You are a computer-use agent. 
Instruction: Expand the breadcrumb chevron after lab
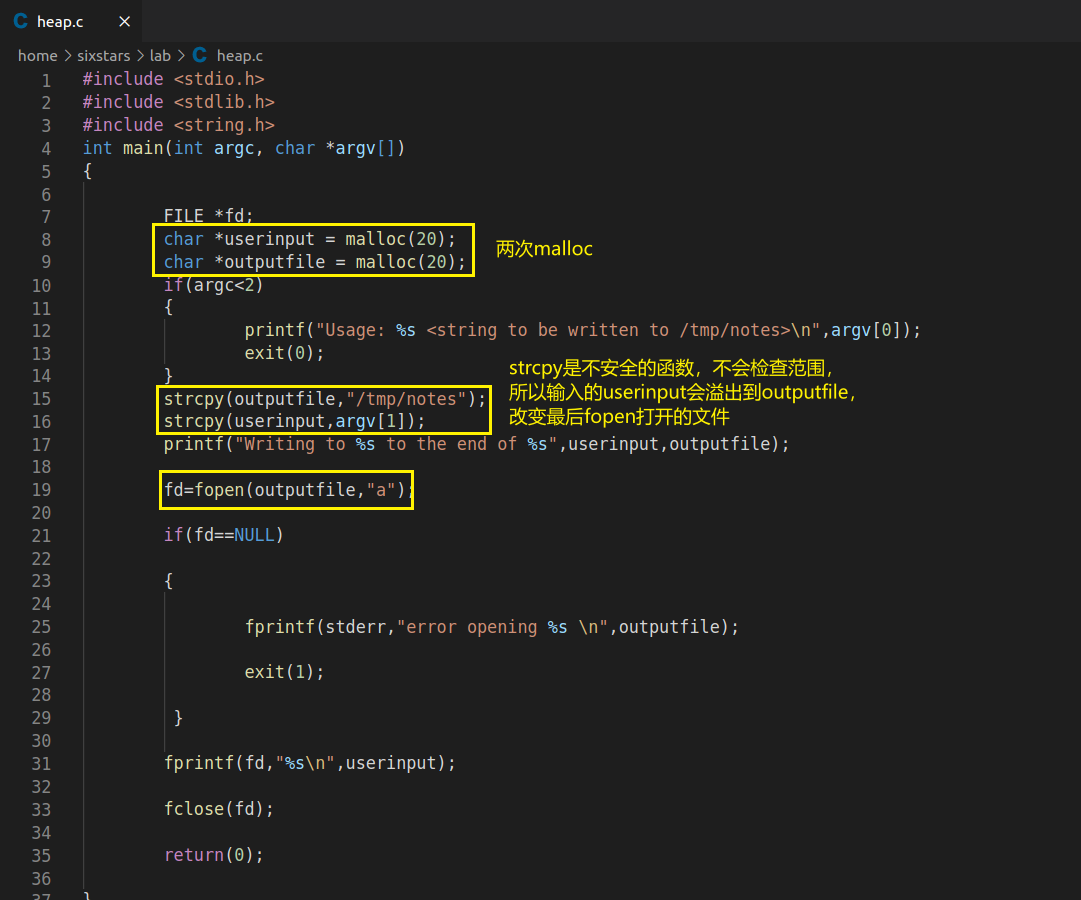coord(181,56)
